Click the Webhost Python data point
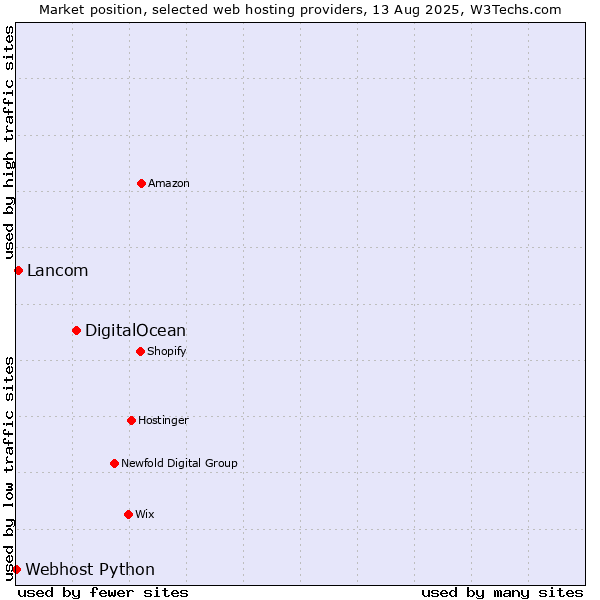The image size is (600, 600). click(16, 569)
